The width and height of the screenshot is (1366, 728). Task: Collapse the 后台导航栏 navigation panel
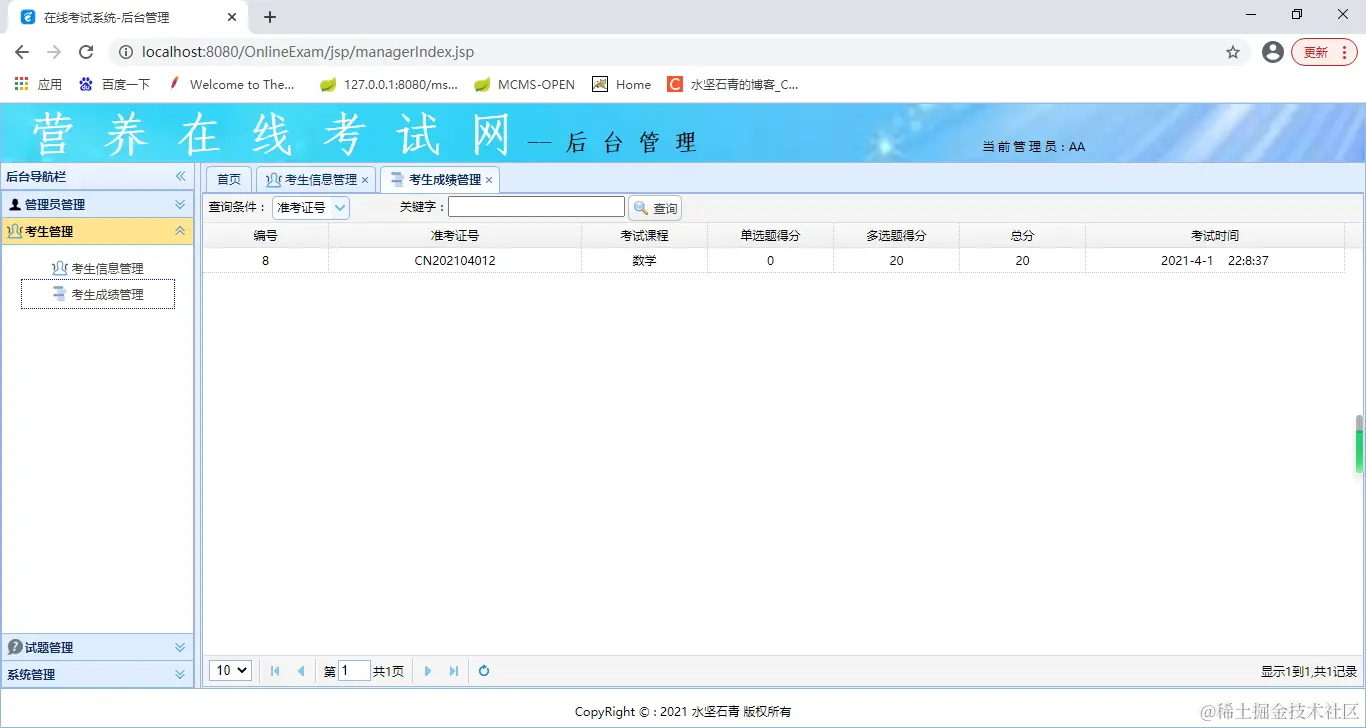coord(181,176)
